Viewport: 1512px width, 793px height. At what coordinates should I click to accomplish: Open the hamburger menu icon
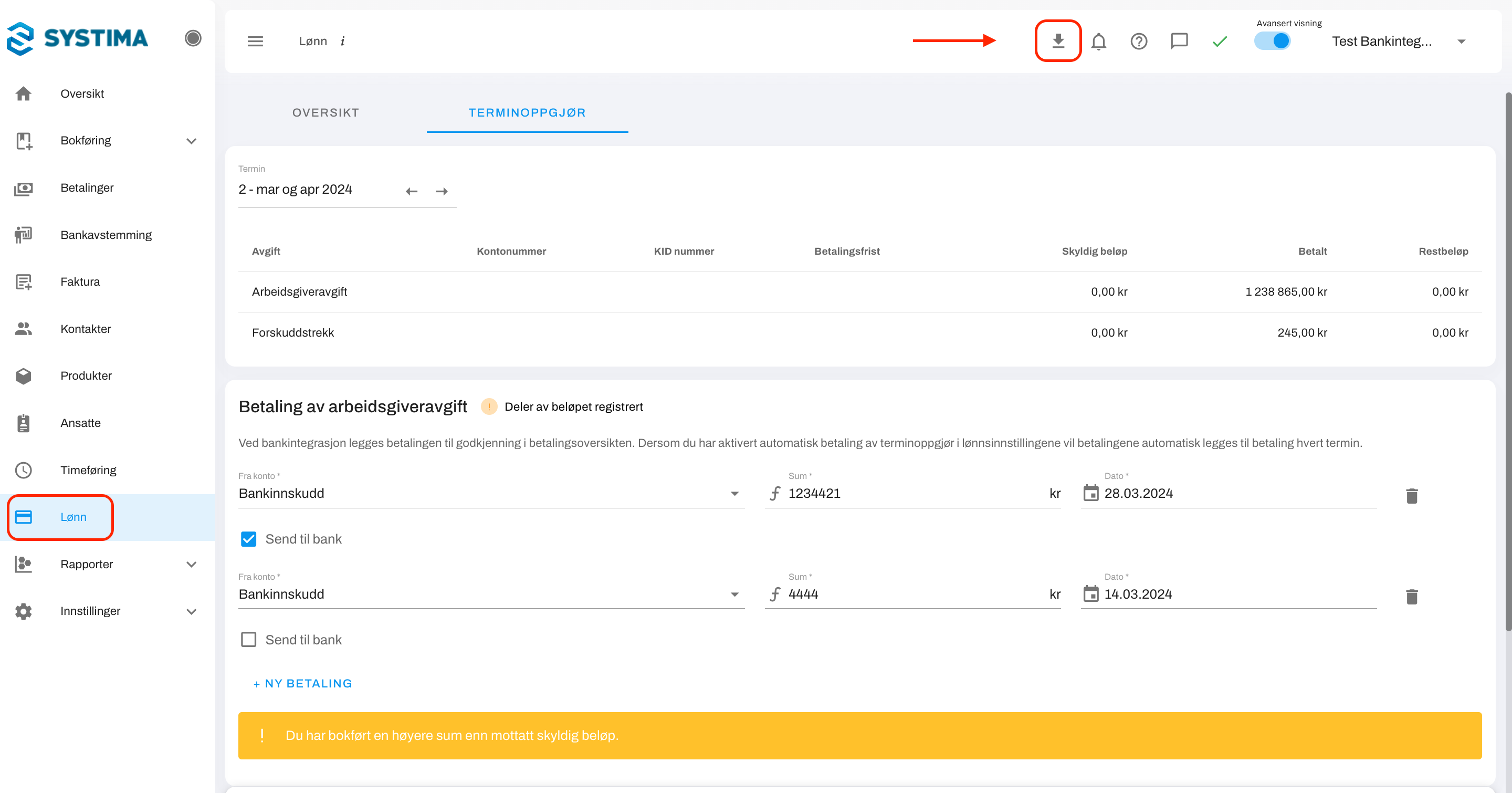point(255,41)
